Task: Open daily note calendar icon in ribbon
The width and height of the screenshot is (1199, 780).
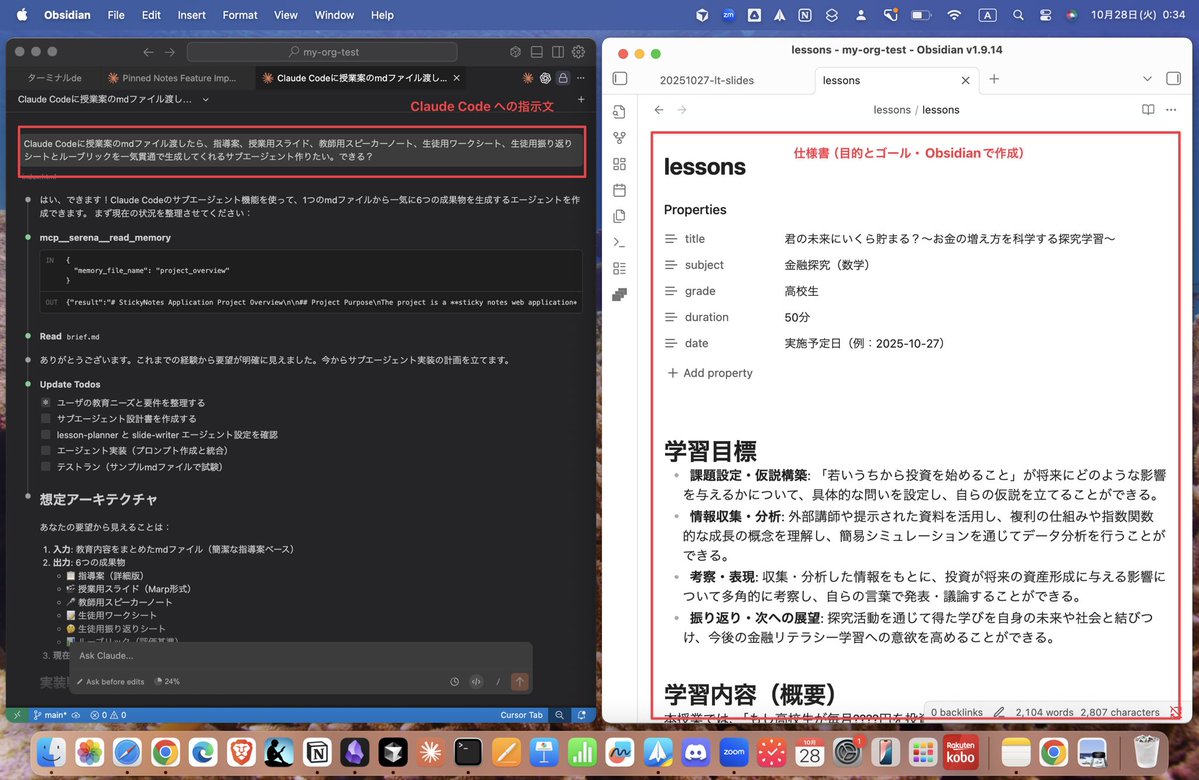Action: coord(619,190)
